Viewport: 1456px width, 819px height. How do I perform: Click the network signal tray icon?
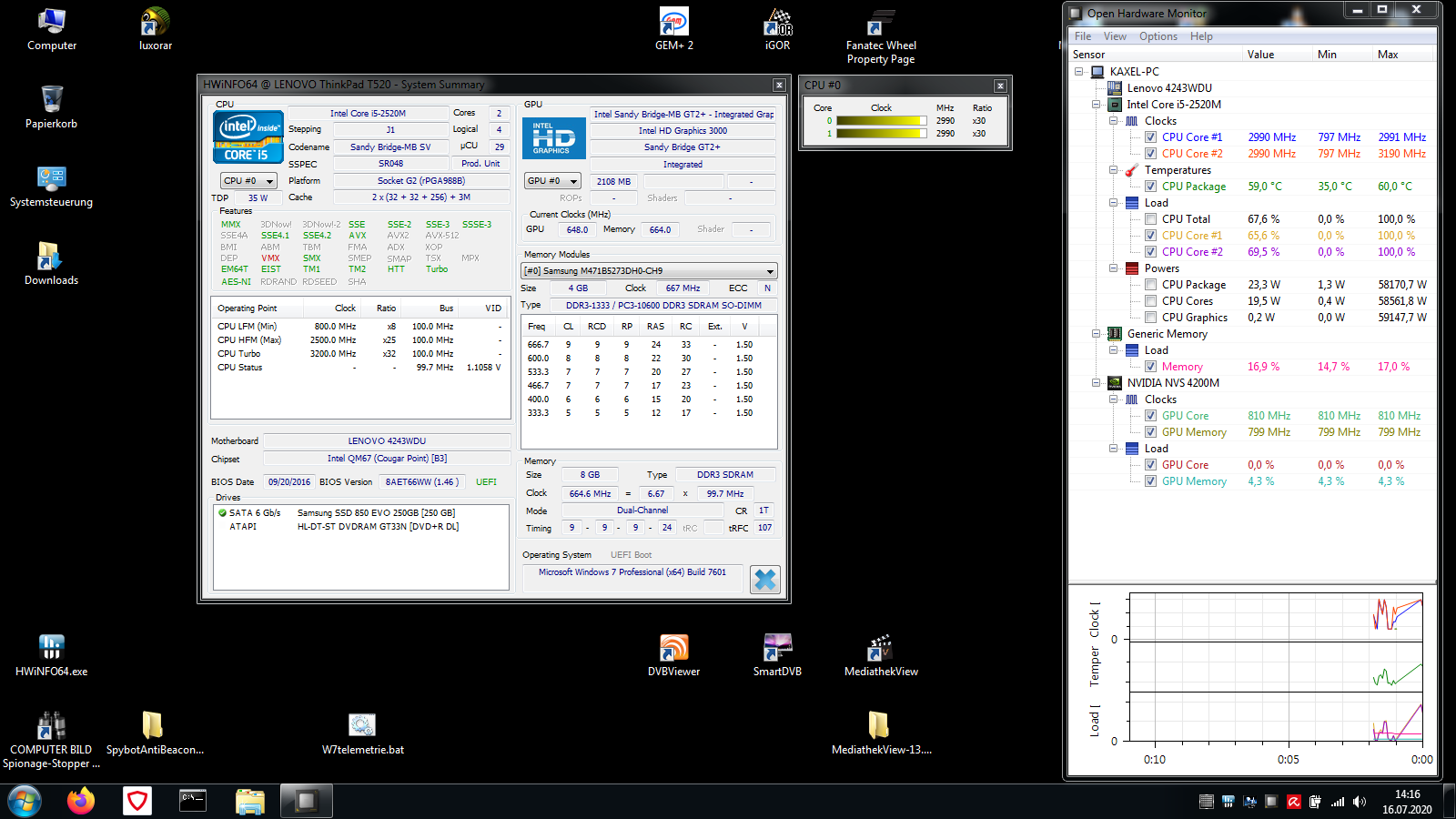(1338, 802)
